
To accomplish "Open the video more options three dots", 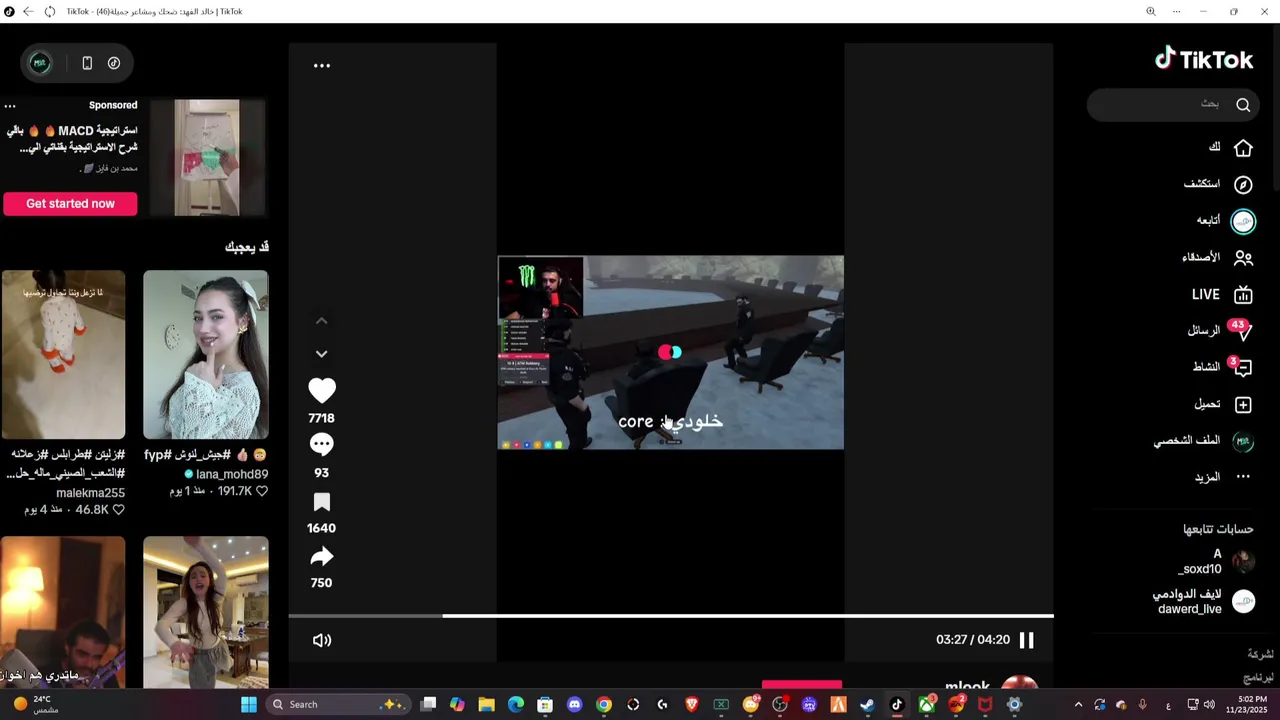I will 322,65.
